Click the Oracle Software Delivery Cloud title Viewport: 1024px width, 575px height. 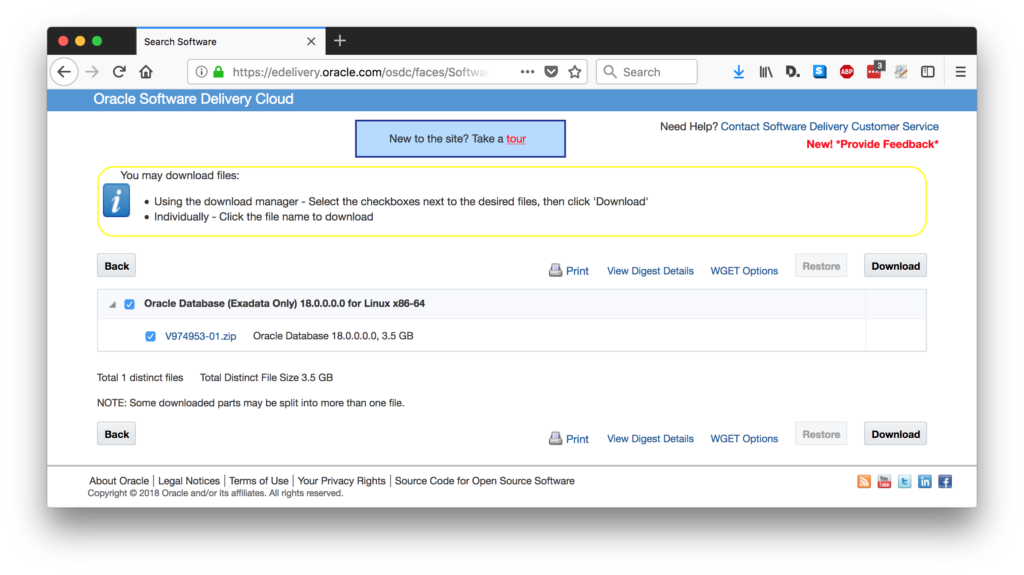point(193,99)
